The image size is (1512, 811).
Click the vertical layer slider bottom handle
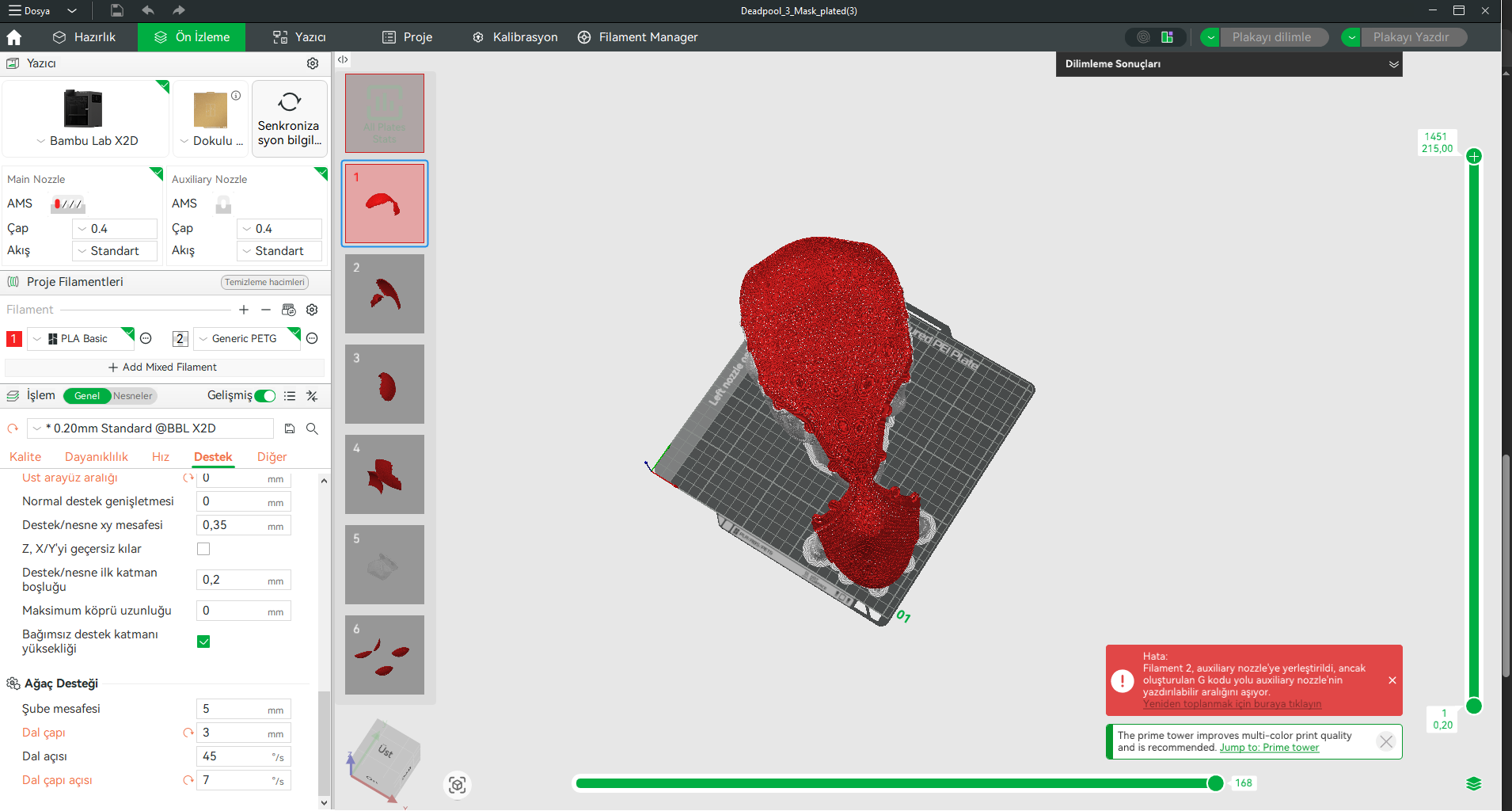[x=1474, y=706]
